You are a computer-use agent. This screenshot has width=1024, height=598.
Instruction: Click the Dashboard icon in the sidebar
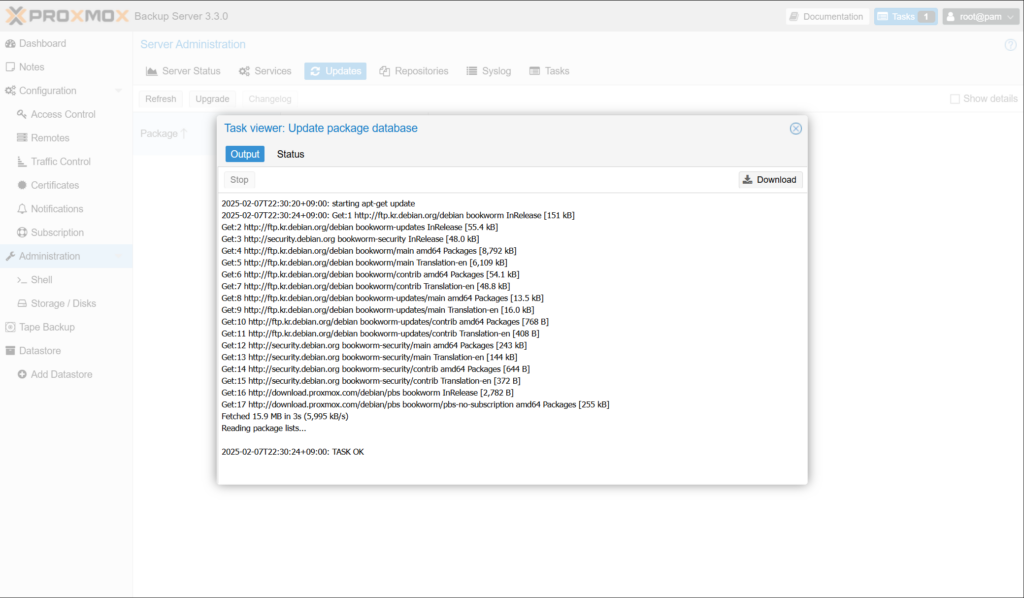click(11, 44)
